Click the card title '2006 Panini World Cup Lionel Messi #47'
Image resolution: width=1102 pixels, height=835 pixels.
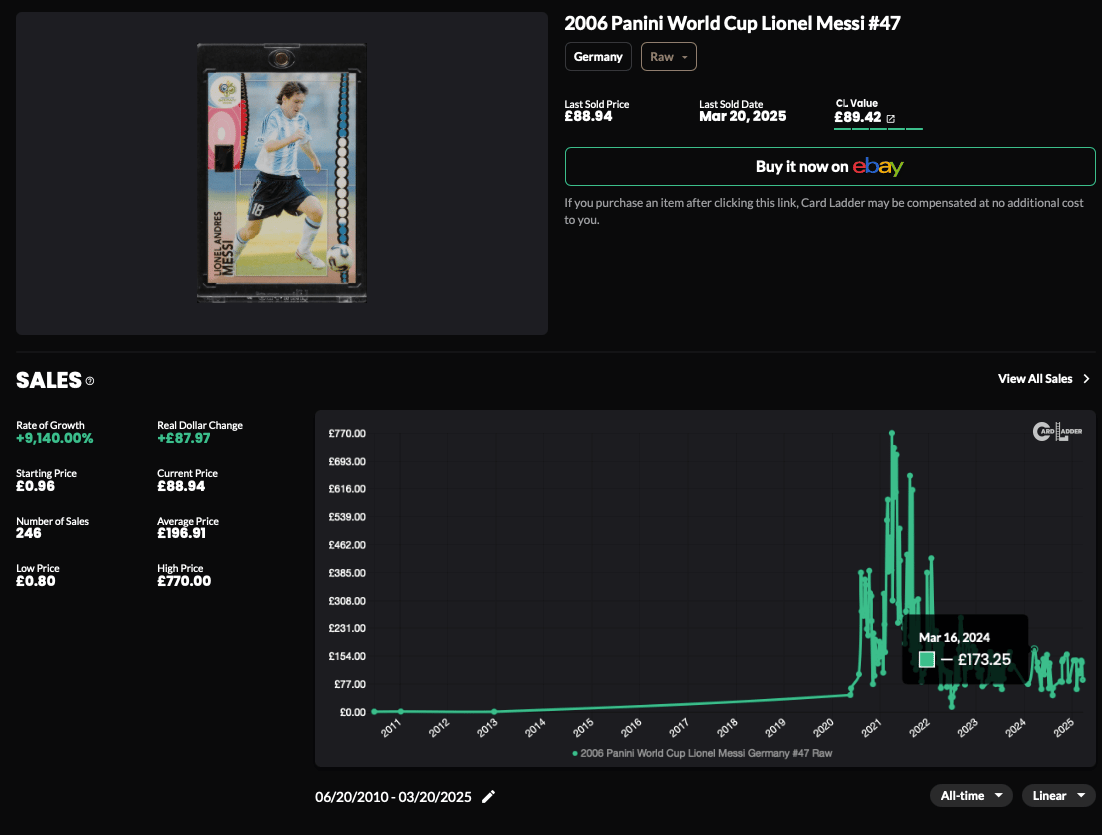pos(732,23)
